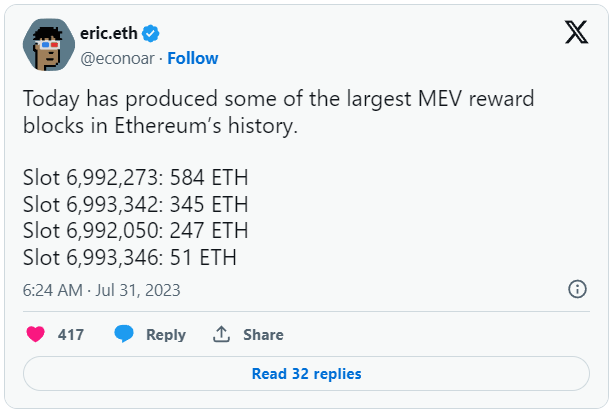
Task: Click the share upload arrow icon
Action: [221, 334]
